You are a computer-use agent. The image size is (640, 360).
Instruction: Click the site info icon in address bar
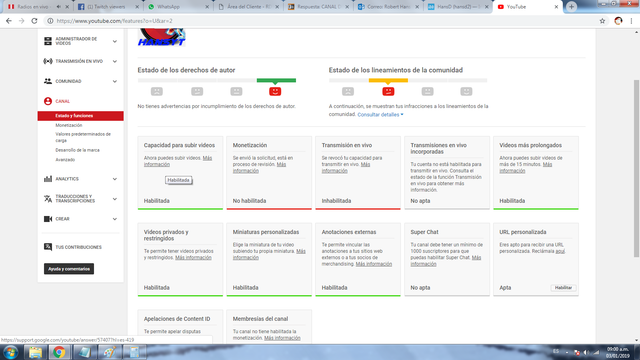click(x=50, y=21)
